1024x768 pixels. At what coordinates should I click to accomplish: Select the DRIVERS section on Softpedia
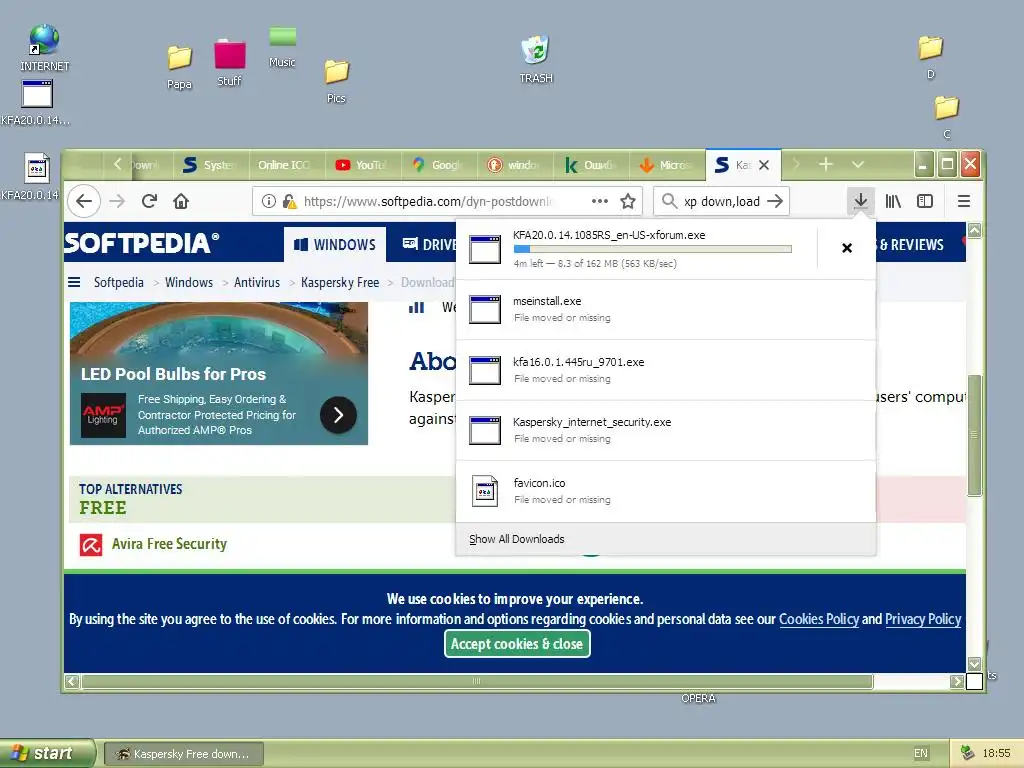coord(428,245)
